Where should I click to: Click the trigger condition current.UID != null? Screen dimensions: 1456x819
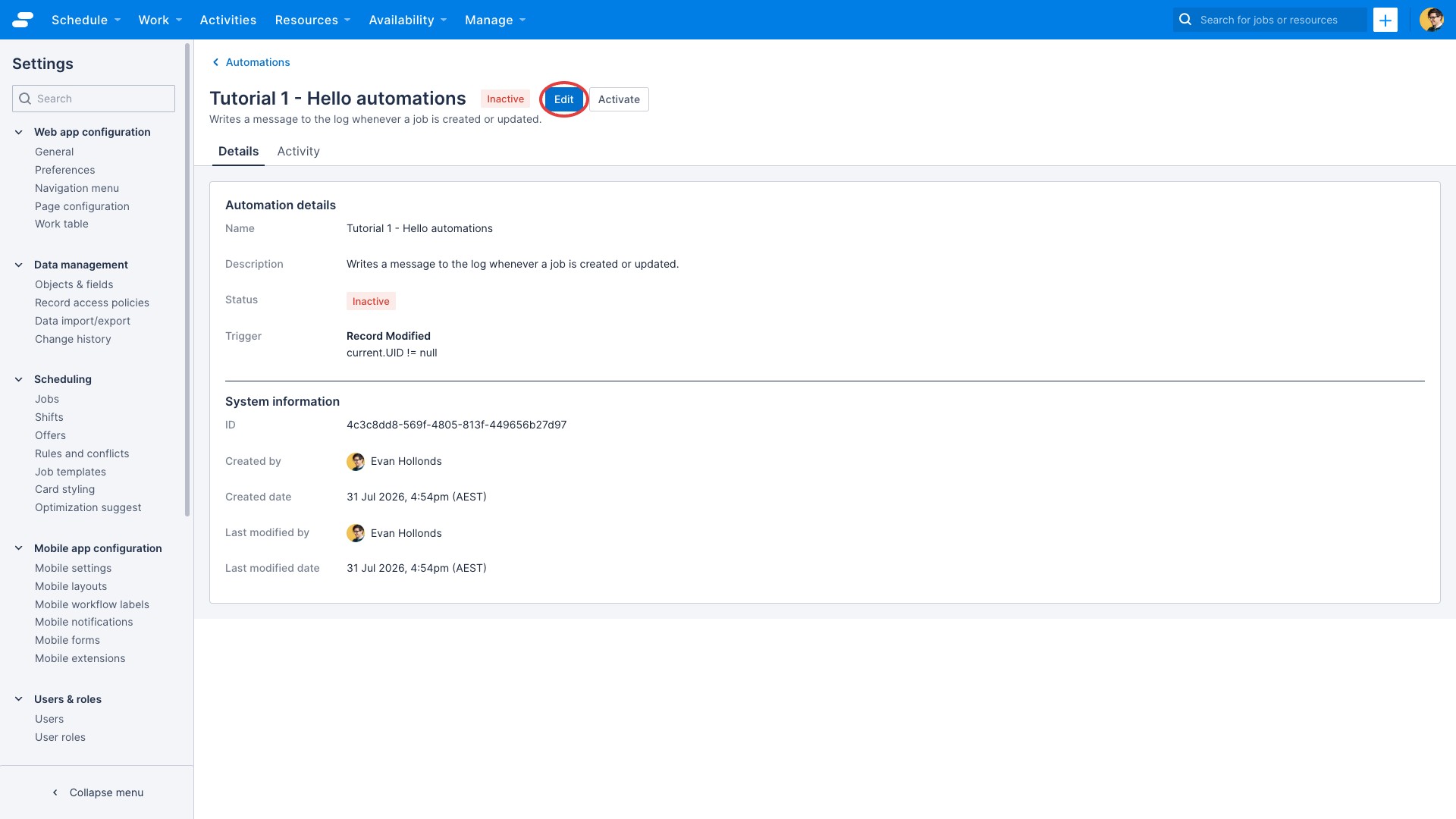point(392,353)
